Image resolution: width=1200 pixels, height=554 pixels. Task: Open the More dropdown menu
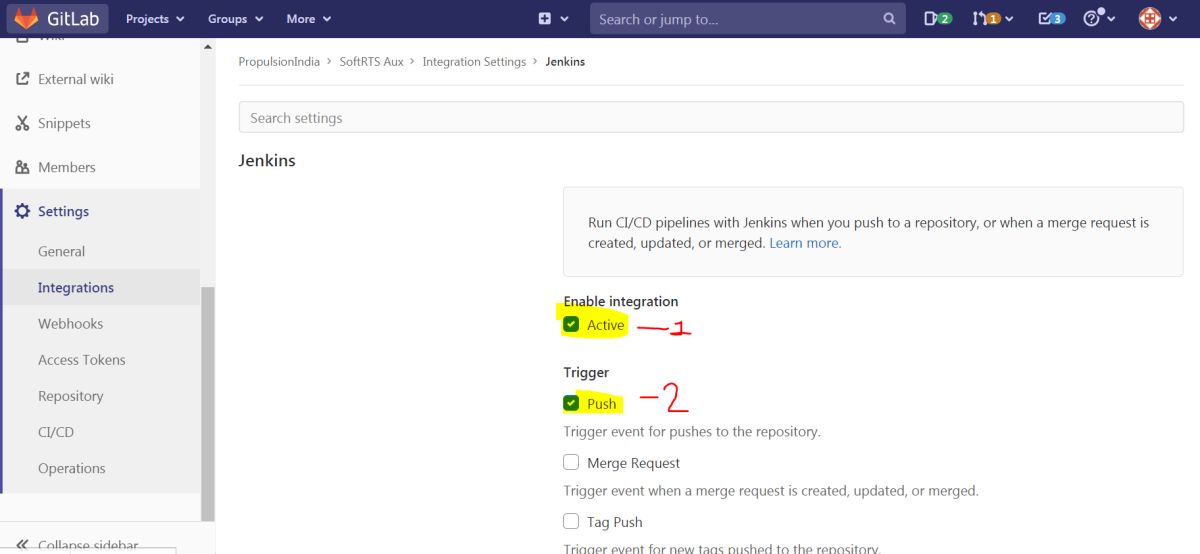pos(309,19)
